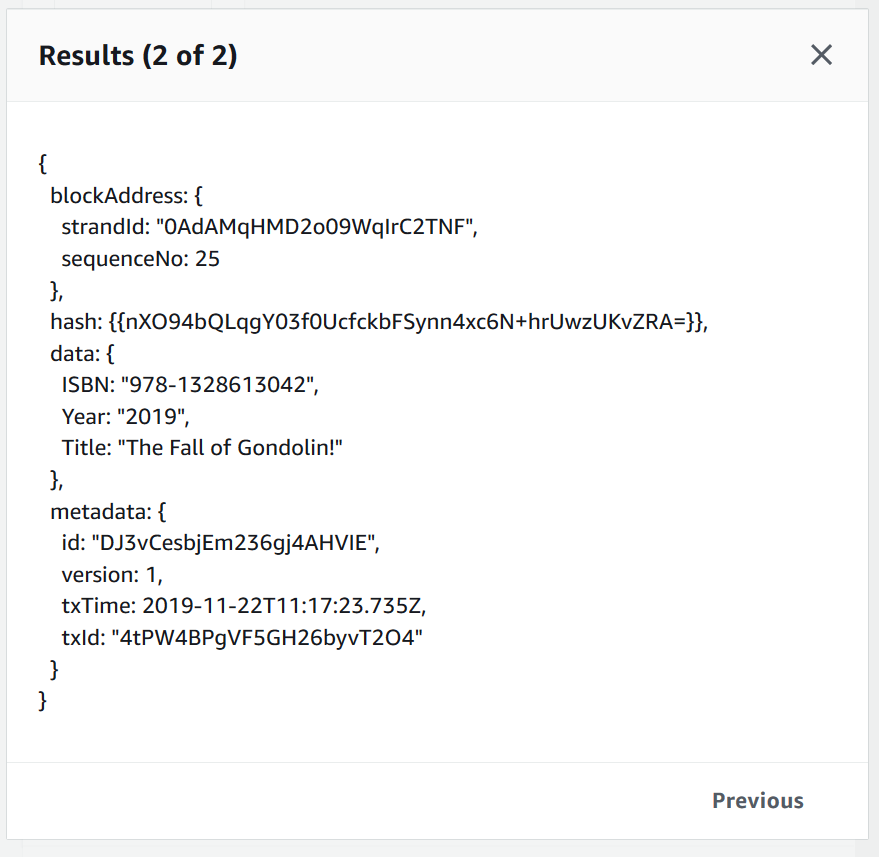Click the sequenceNo value 25
This screenshot has width=879, height=857.
pyautogui.click(x=207, y=260)
